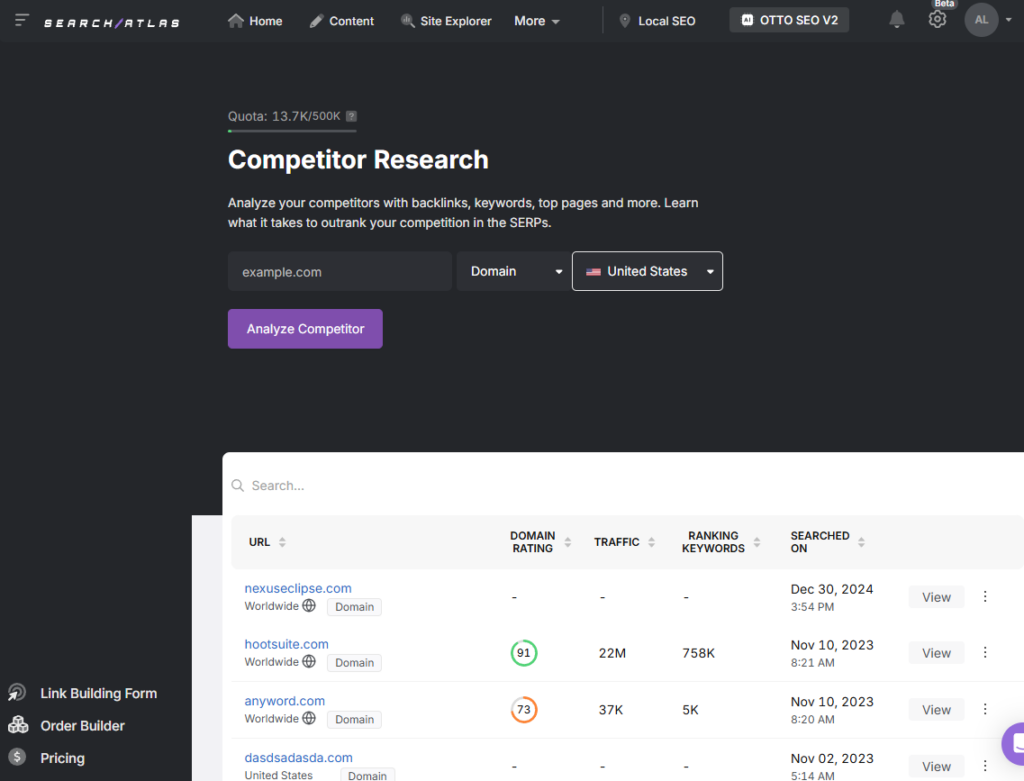Open more options for nexuseclipse.com row
1024x781 pixels.
click(x=985, y=596)
